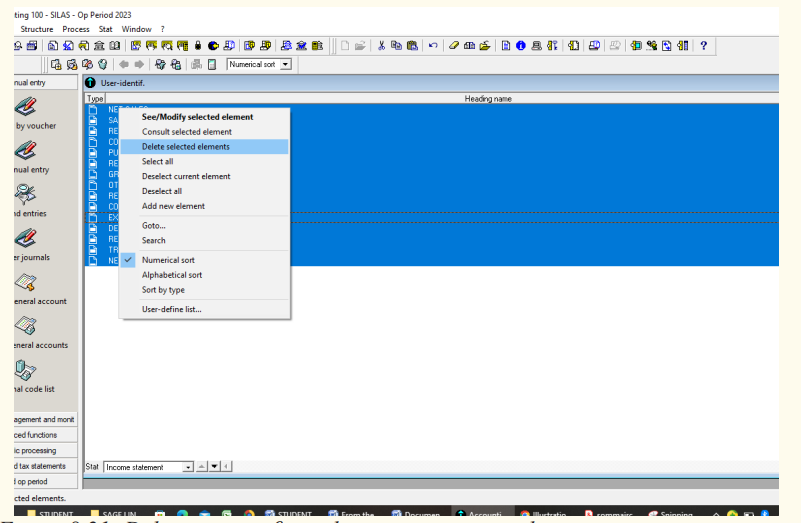Open the Structure menu

[37, 29]
